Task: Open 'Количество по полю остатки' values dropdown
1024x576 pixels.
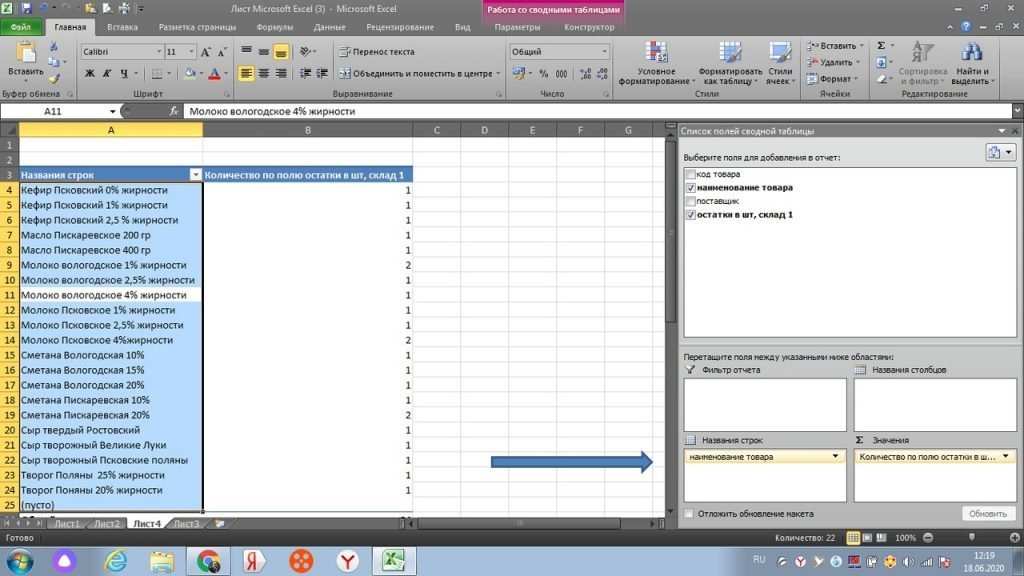Action: (1005, 456)
